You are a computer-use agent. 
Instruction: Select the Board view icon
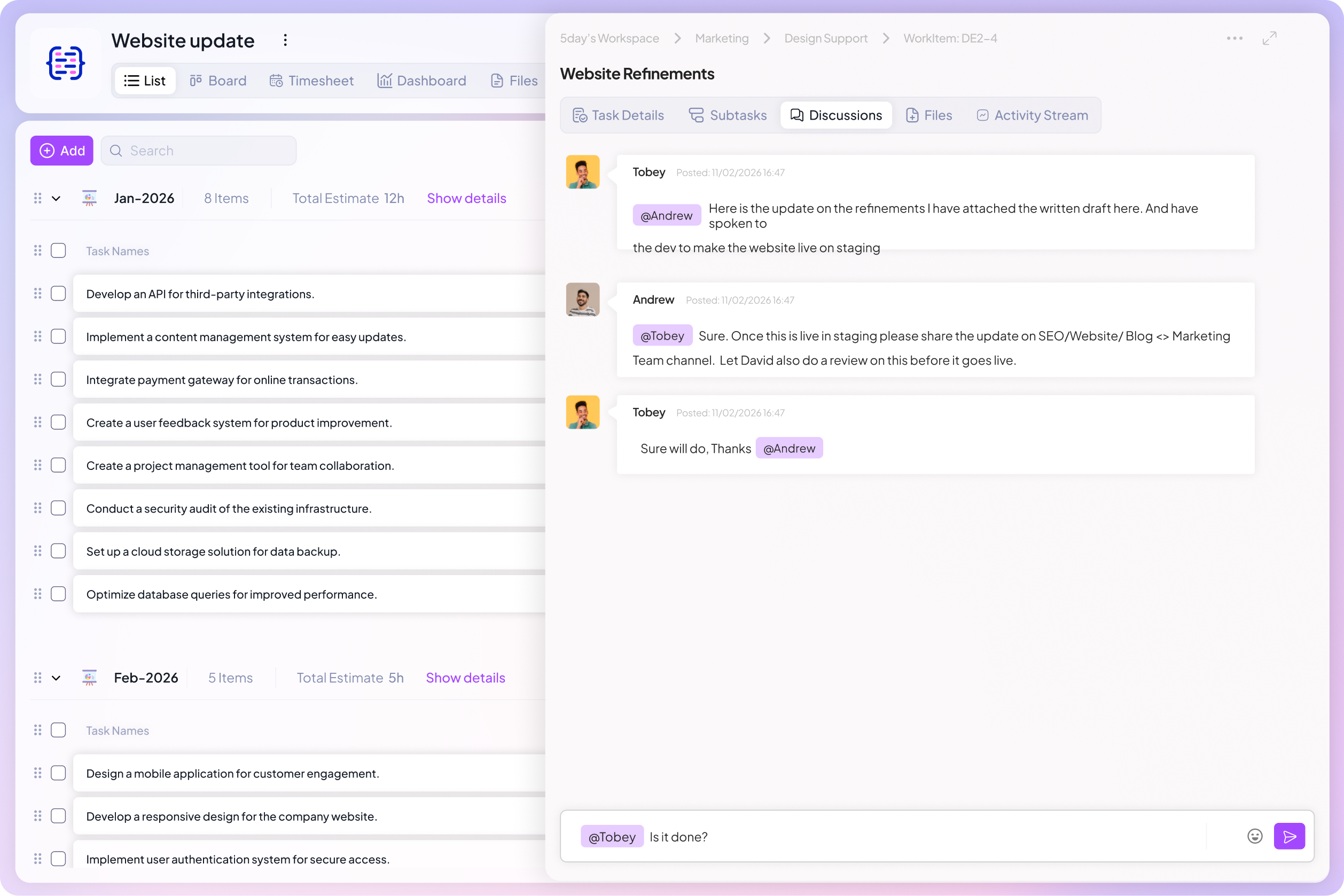tap(197, 81)
